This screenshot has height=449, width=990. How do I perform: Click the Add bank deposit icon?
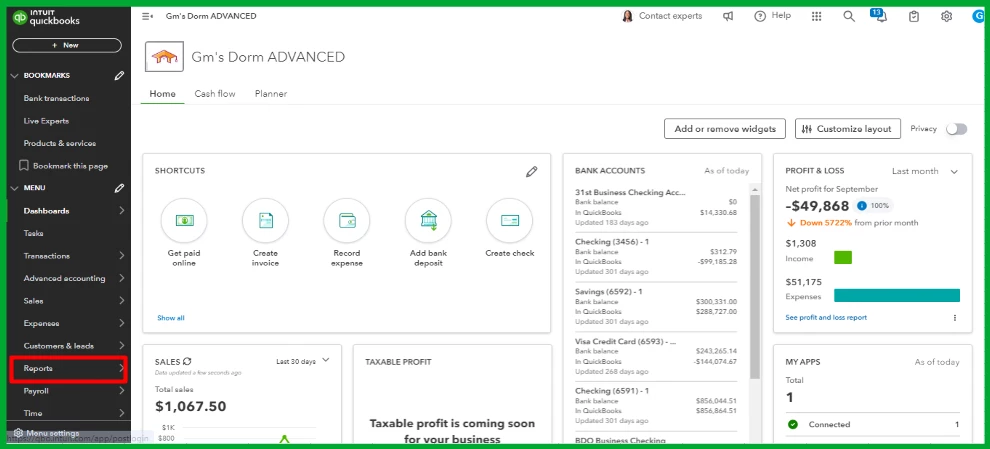tap(428, 221)
